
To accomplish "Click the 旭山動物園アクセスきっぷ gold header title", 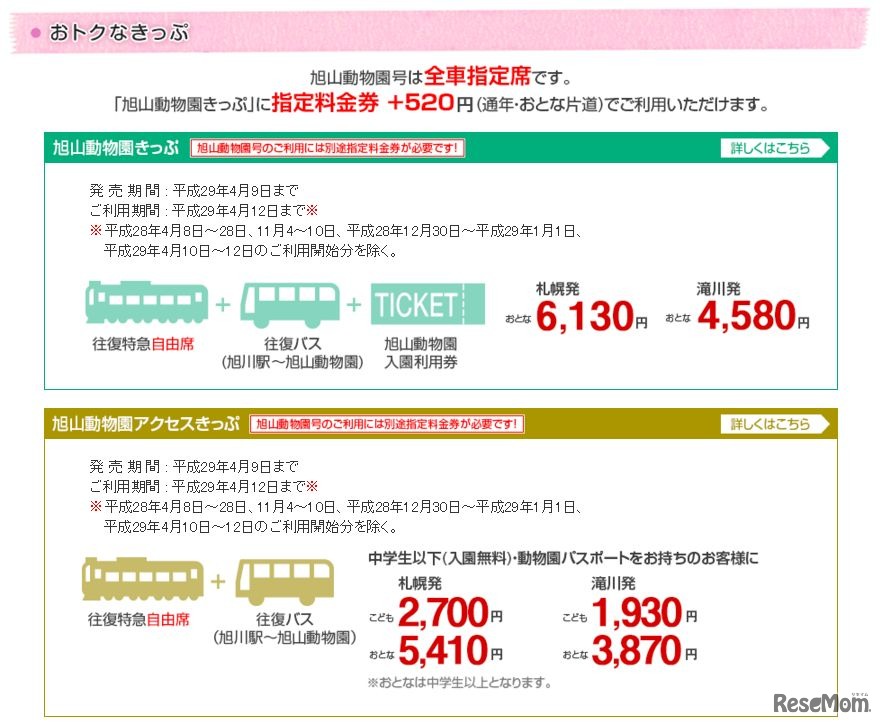I will pos(145,424).
